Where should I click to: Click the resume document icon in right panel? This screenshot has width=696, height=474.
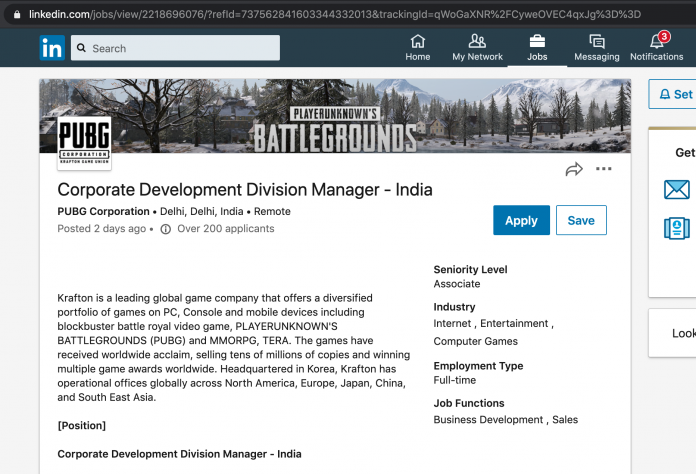point(677,228)
